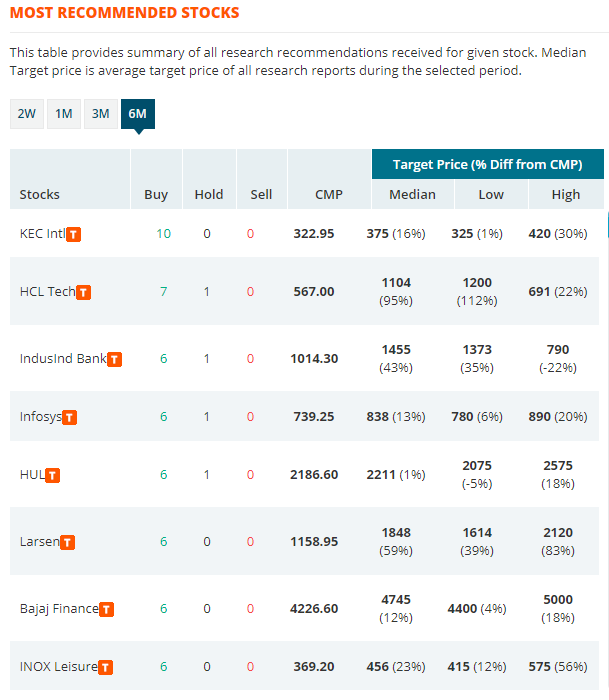Click the Median target price header

[x=413, y=195]
